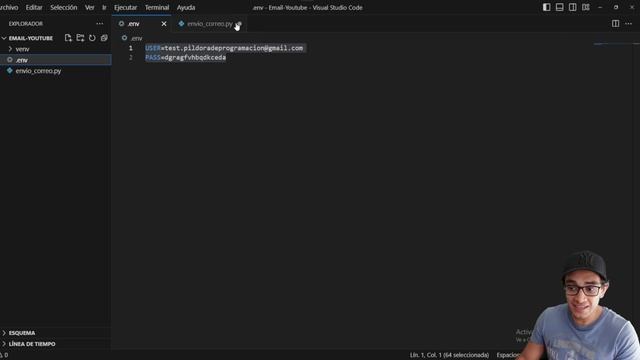640x360 pixels.
Task: Toggle bottom panel layout icon
Action: pyautogui.click(x=560, y=7)
